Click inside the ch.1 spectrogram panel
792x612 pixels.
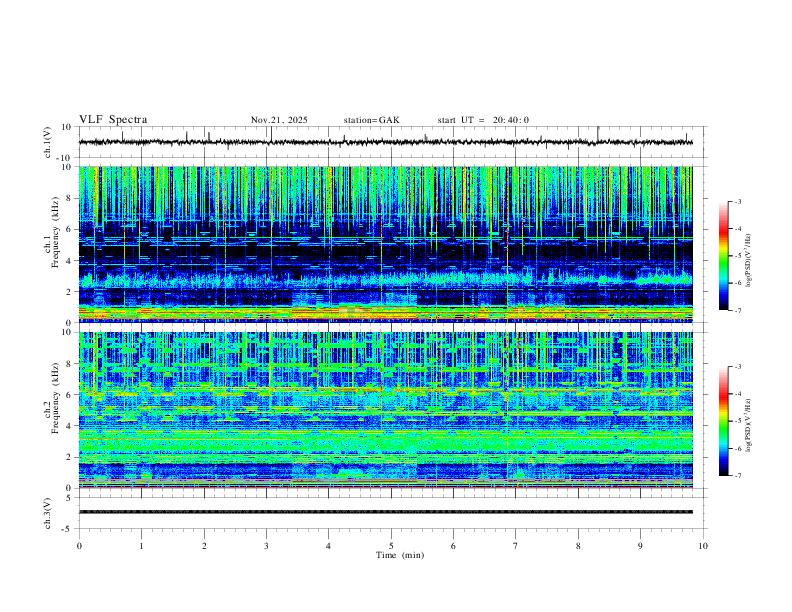[x=386, y=244]
